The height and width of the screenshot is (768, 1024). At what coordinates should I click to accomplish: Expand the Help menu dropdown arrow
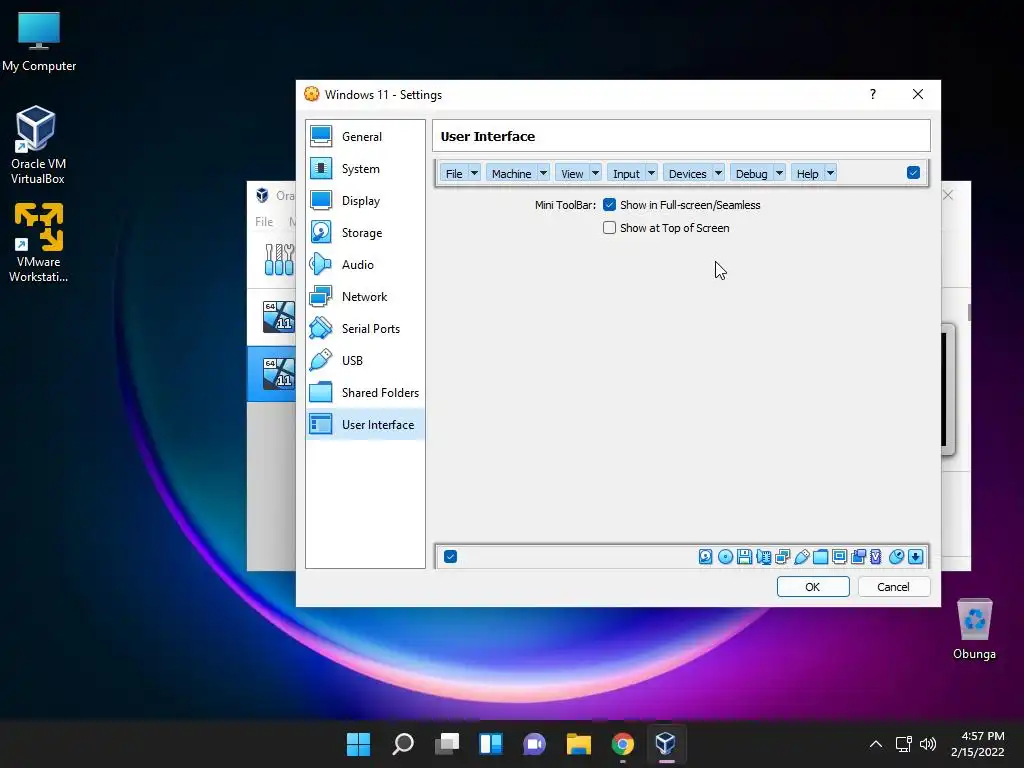(830, 173)
